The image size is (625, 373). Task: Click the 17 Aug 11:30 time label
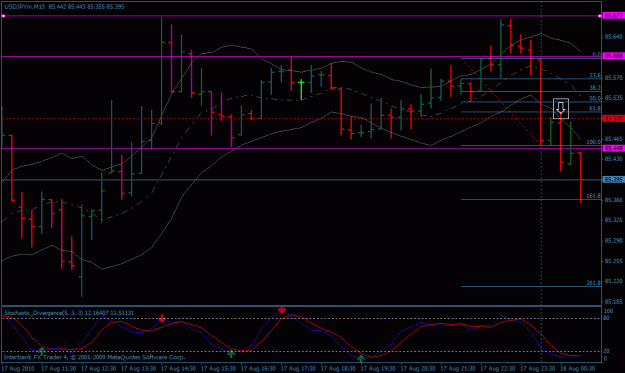[x=59, y=369]
